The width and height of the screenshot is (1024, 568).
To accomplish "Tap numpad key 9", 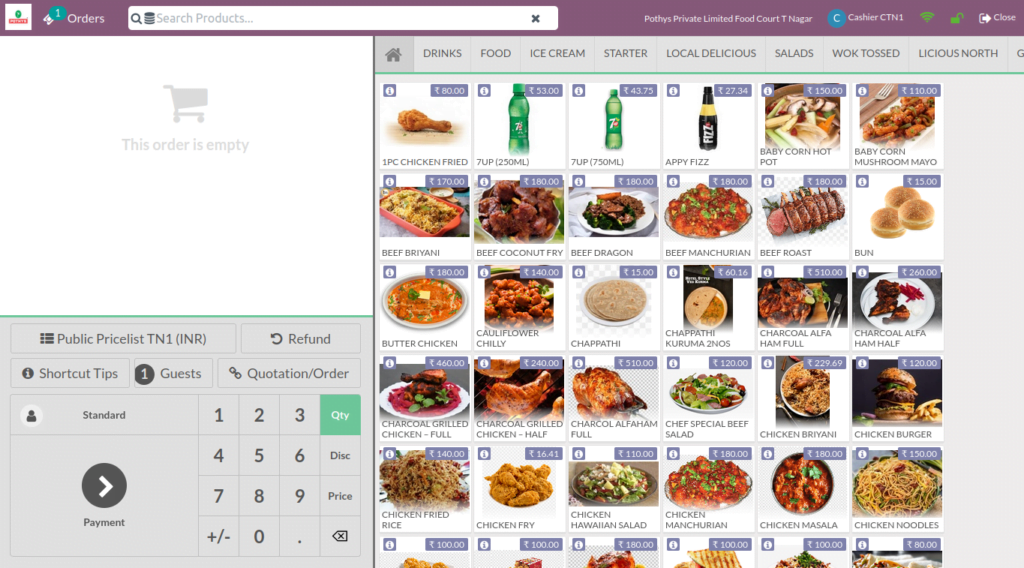I will coord(299,496).
